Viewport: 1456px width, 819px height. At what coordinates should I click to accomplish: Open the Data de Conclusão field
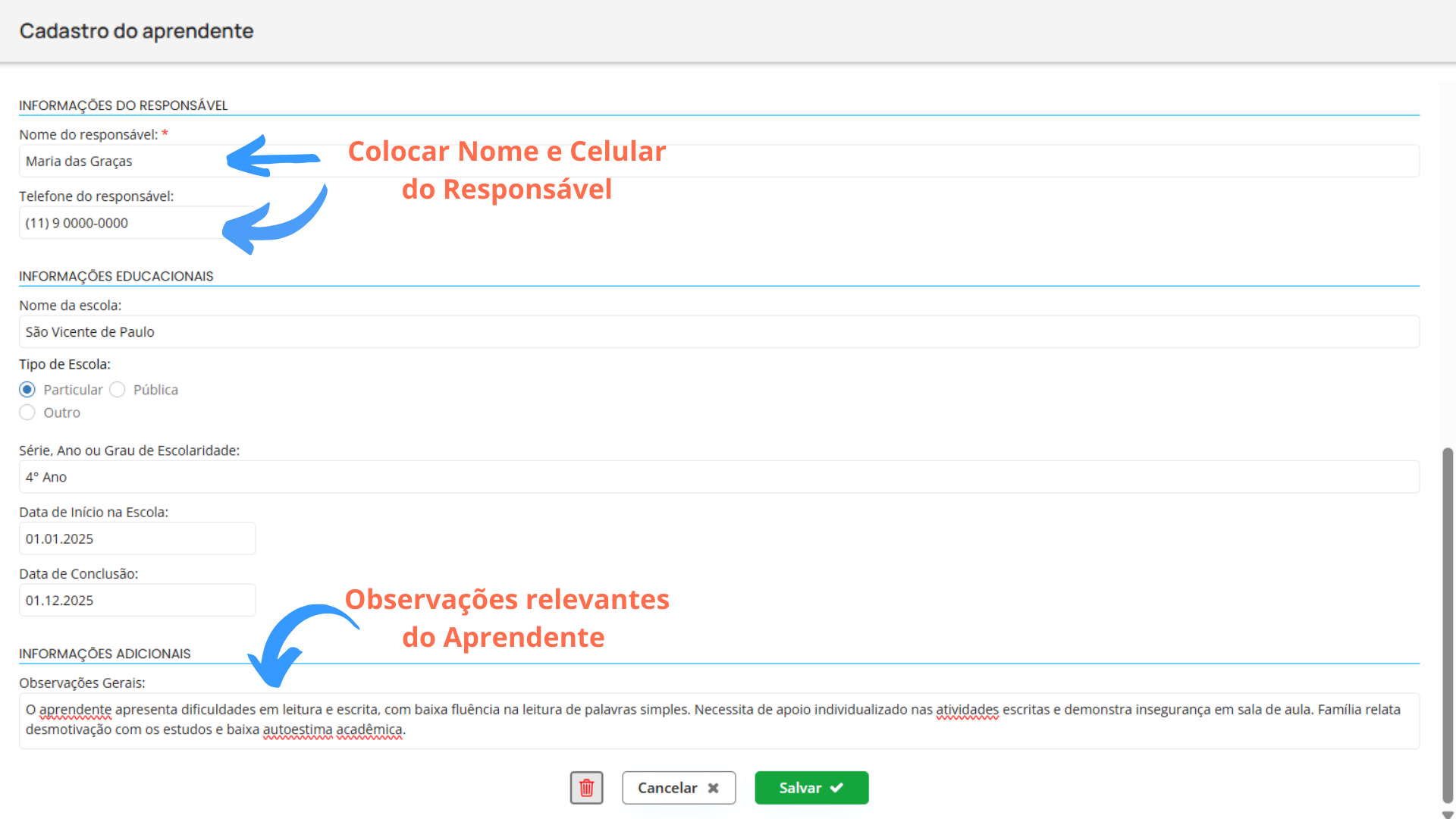[x=137, y=600]
